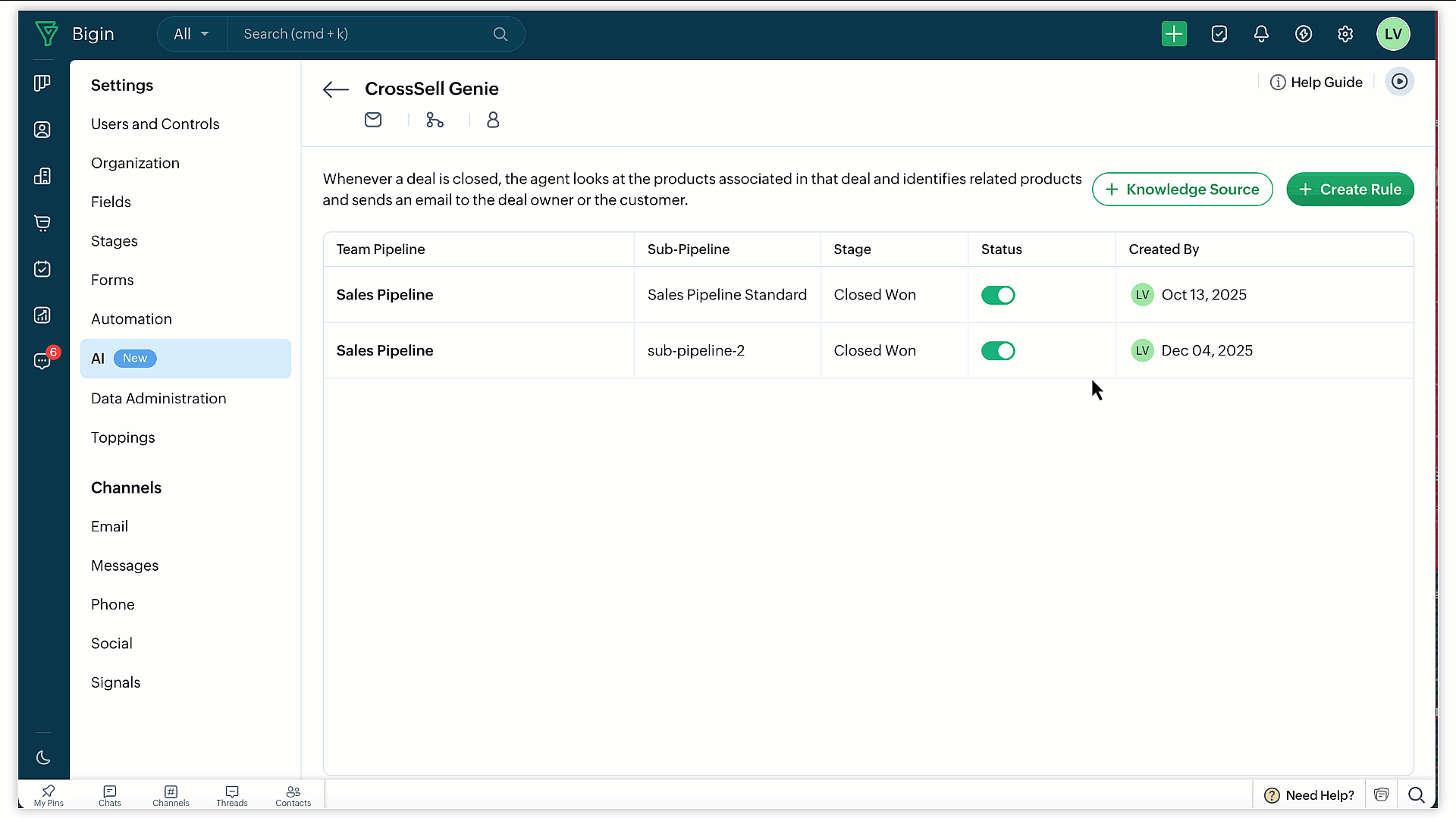Screen dimensions: 1456x818
Task: Click the Create Rule button
Action: [x=1350, y=190]
